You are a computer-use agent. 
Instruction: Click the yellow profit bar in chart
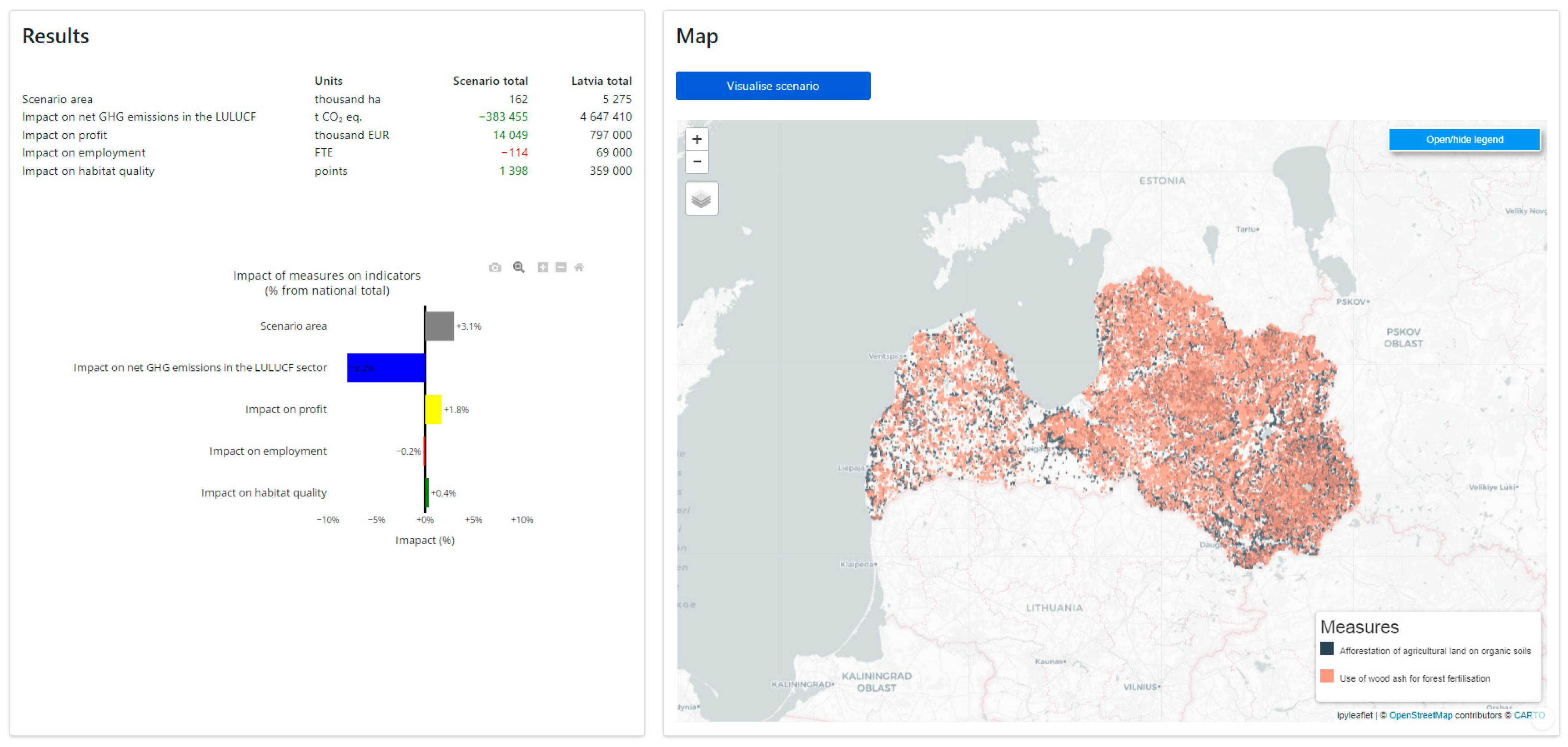click(x=433, y=410)
